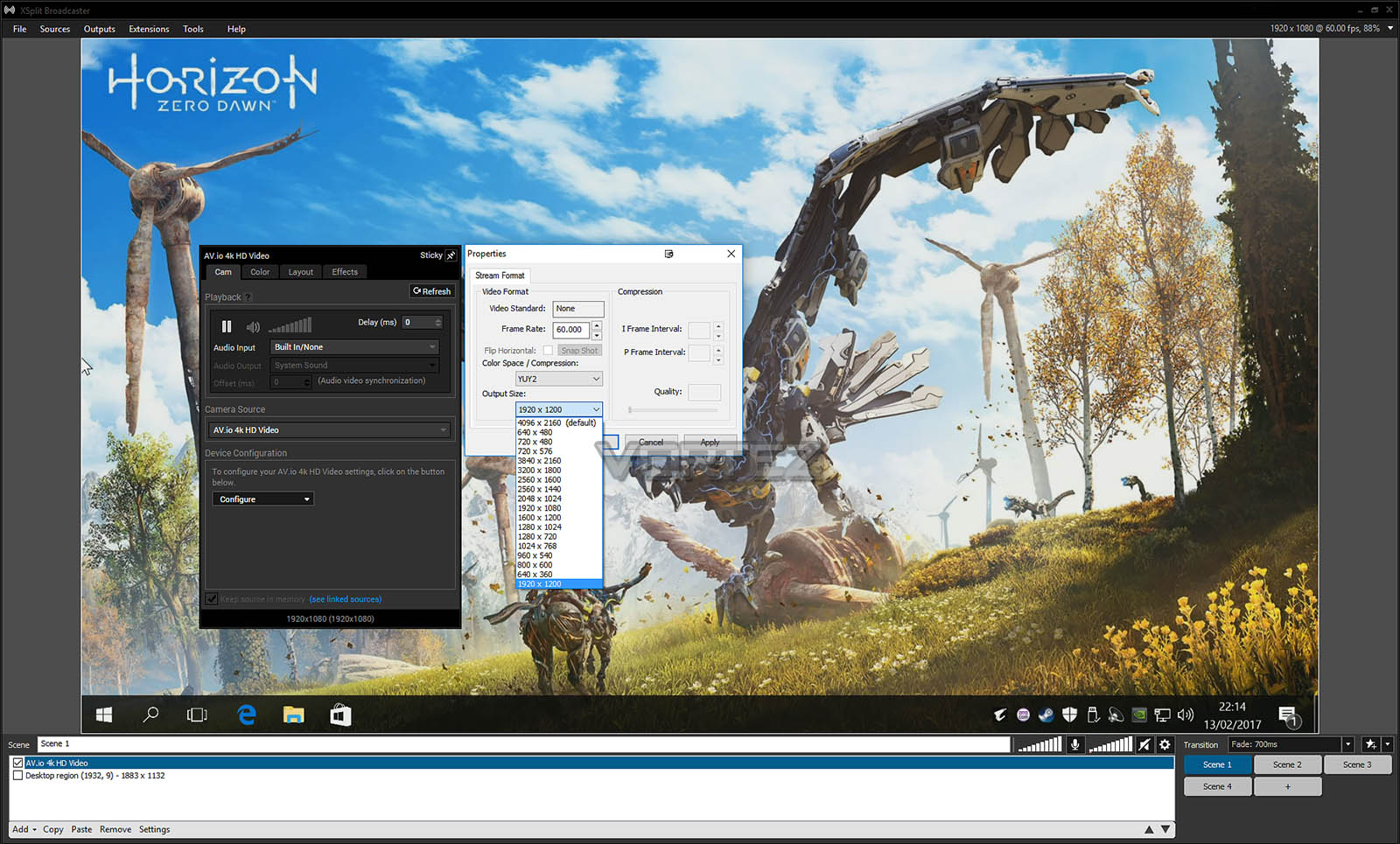Switch to Scene 2

[x=1287, y=764]
